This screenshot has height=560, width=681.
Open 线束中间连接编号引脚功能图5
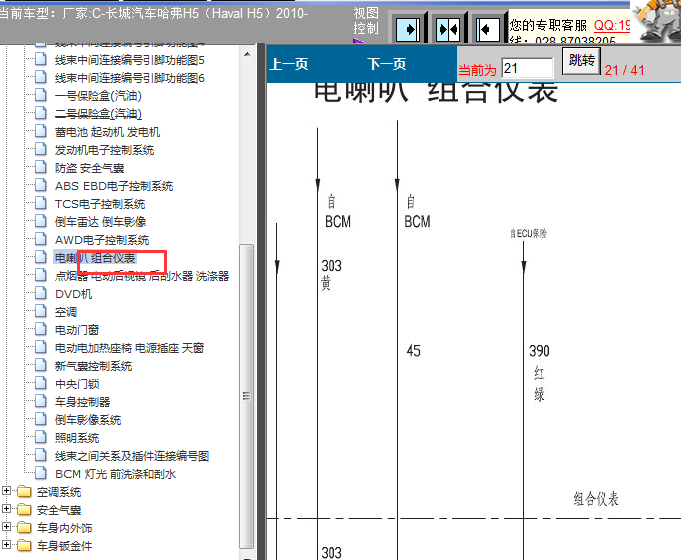coord(129,60)
